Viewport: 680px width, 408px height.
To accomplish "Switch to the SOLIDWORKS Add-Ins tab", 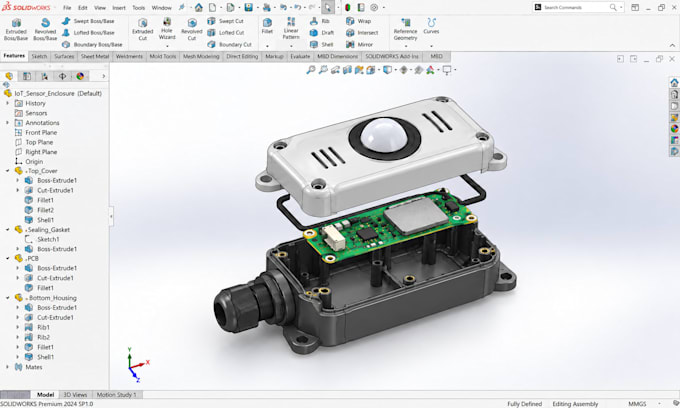I will click(392, 56).
